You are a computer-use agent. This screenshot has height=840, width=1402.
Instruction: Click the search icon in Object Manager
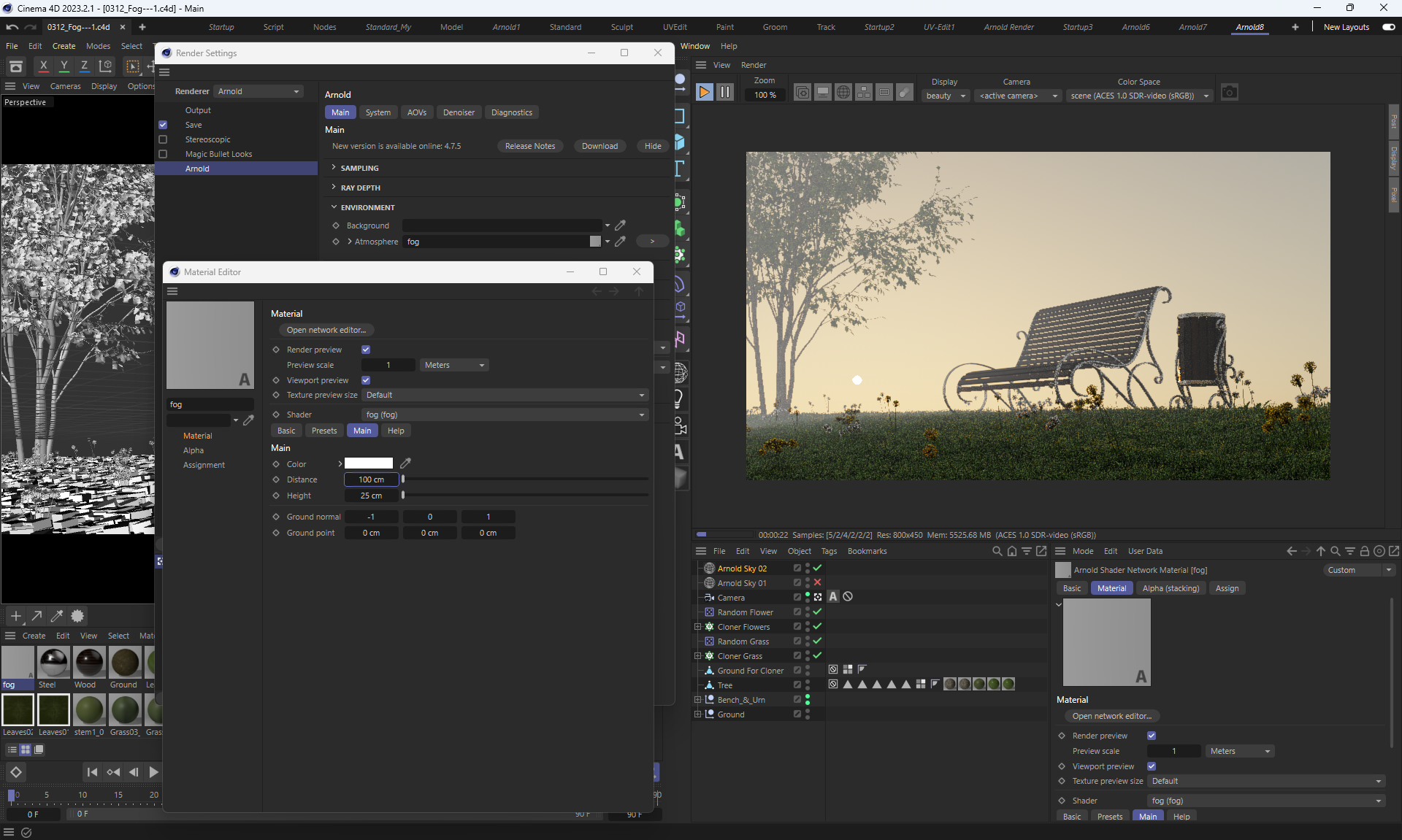point(997,551)
